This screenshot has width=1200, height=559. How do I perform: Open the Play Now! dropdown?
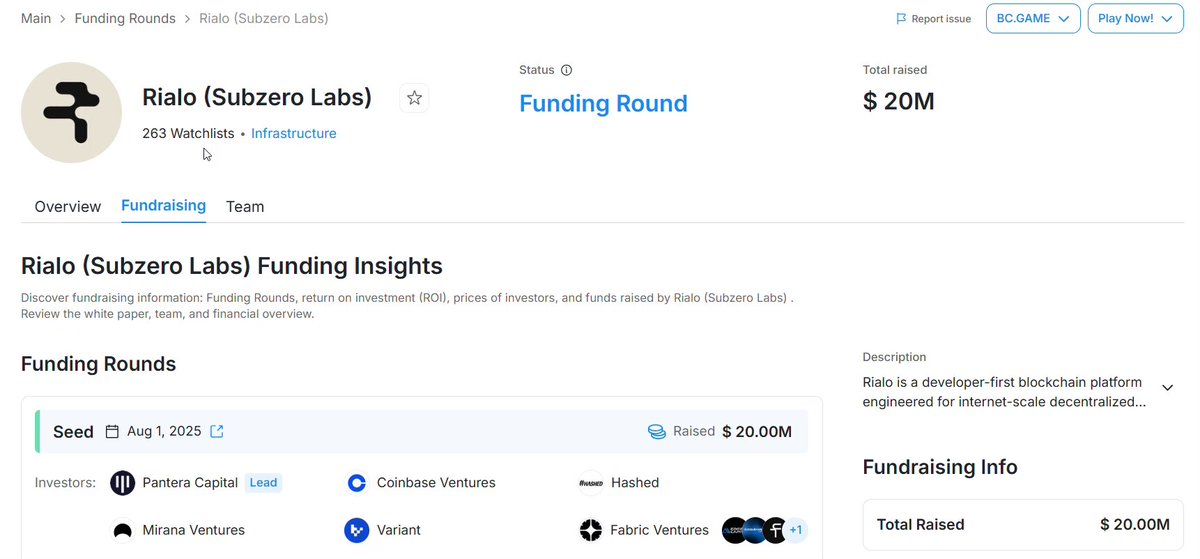click(x=1135, y=18)
